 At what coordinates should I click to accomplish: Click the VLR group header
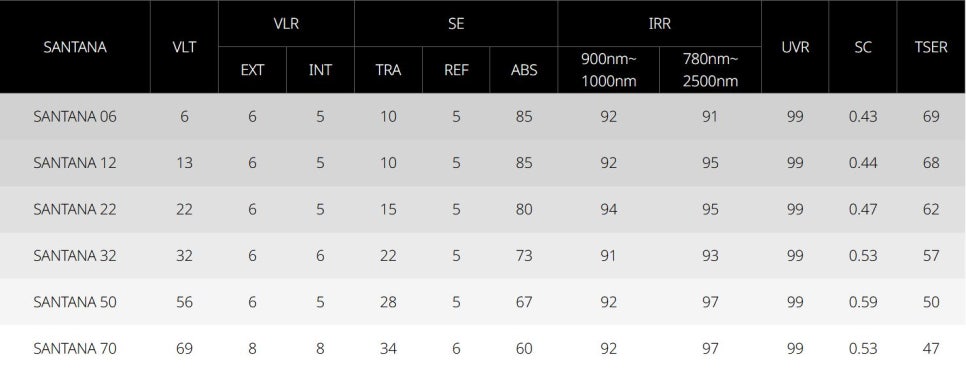[x=286, y=23]
